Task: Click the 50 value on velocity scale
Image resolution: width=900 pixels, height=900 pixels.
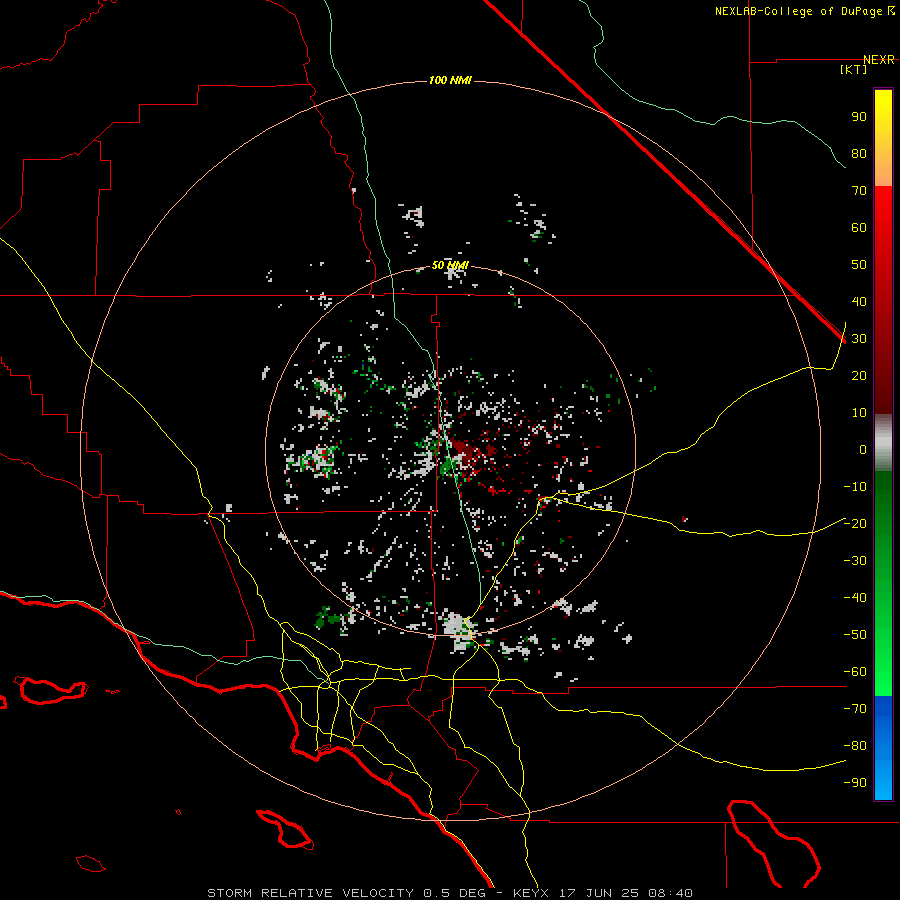Action: (x=859, y=265)
